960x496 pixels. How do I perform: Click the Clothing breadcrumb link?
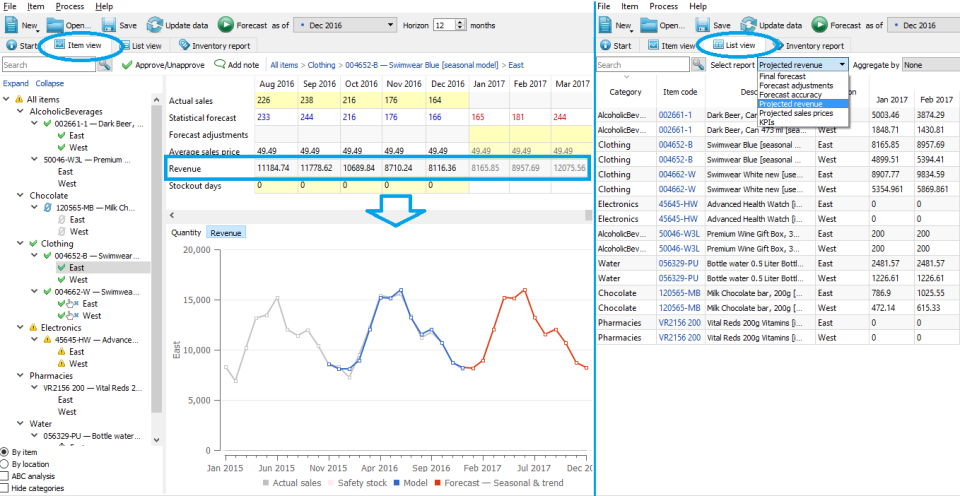point(321,64)
